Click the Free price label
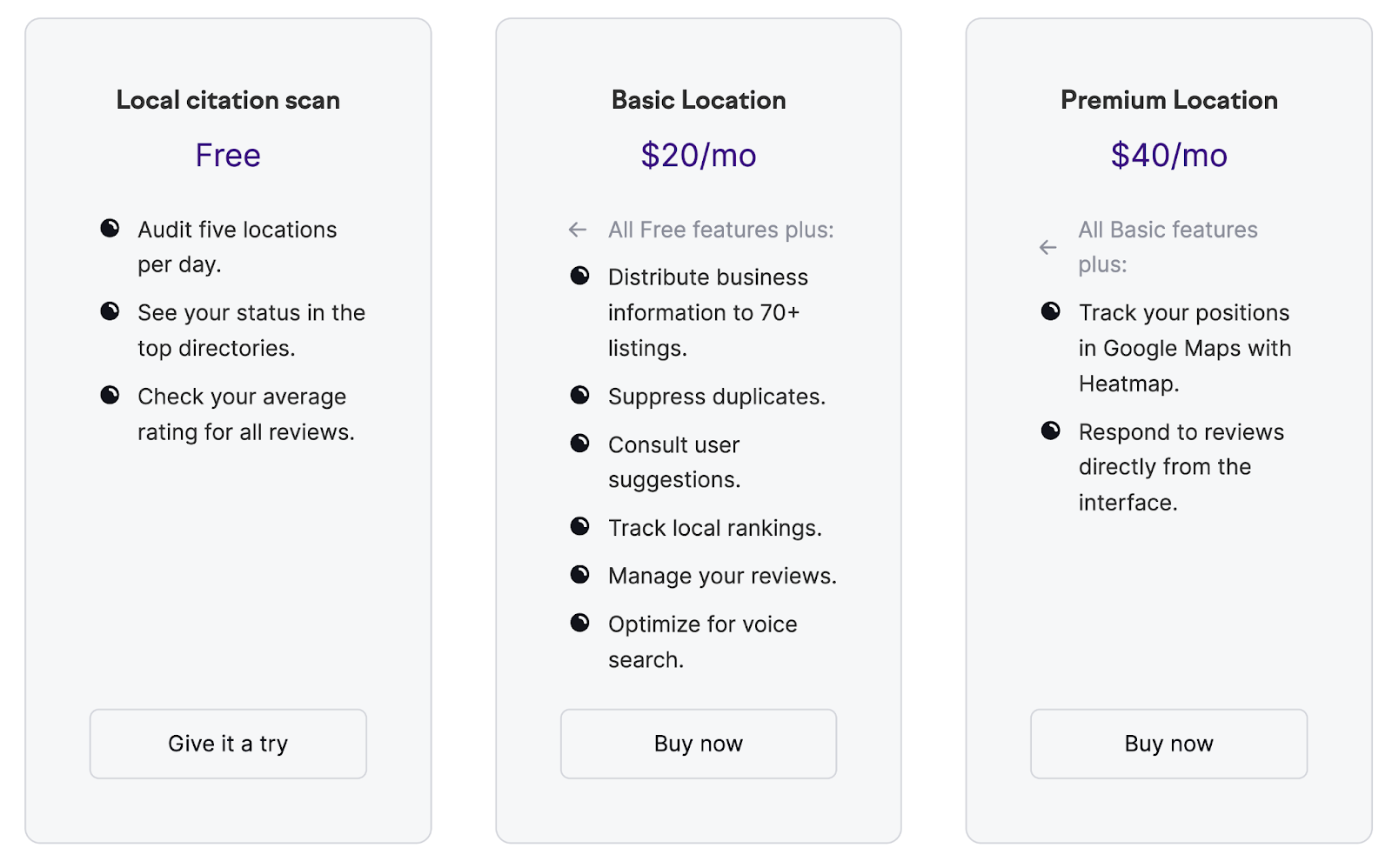1392x868 pixels. coord(228,156)
